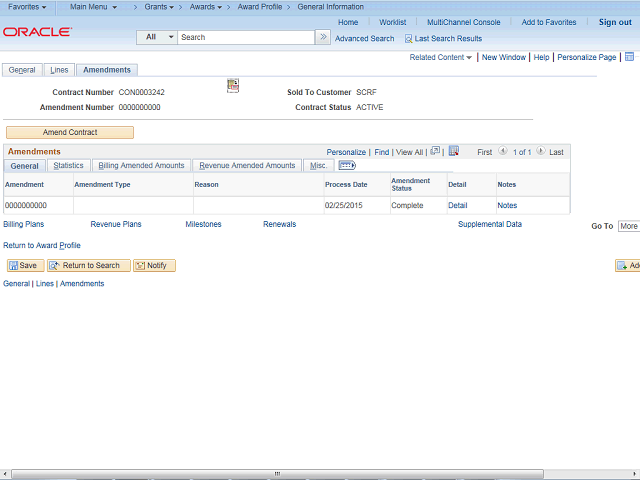Go to previous row arrow in Amendments
This screenshot has height=480, width=640.
502,151
